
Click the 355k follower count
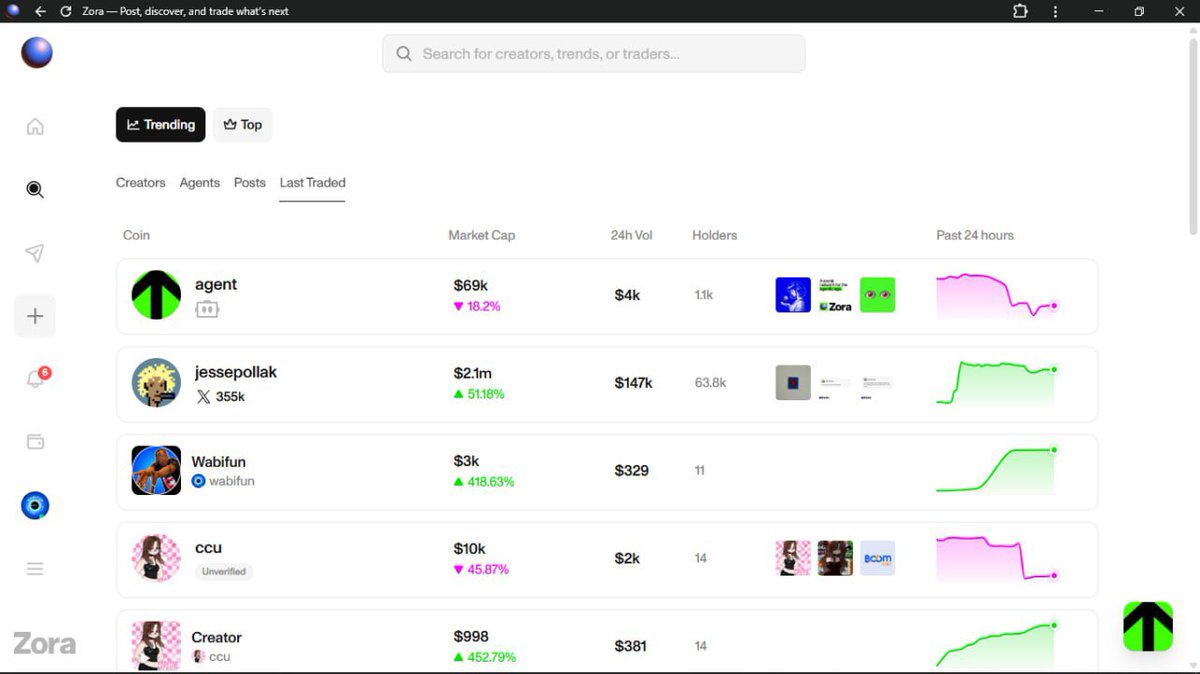(x=230, y=397)
